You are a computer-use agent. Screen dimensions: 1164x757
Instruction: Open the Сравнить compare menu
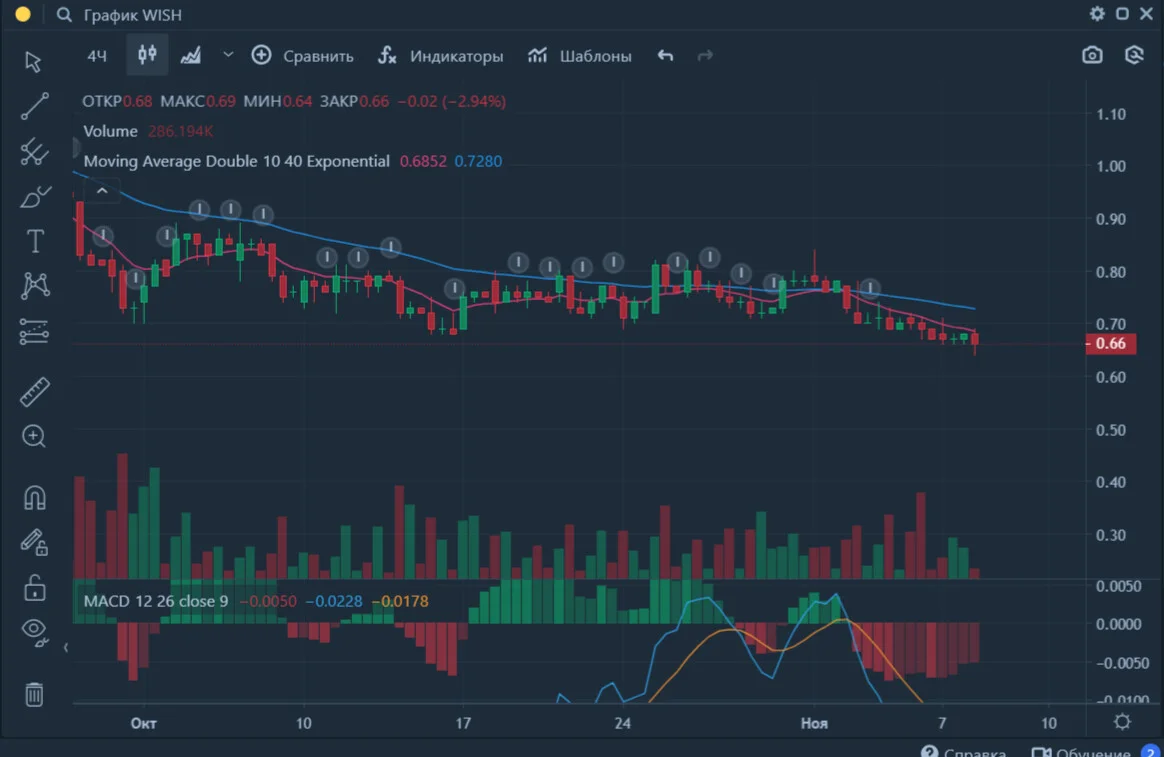pos(303,56)
